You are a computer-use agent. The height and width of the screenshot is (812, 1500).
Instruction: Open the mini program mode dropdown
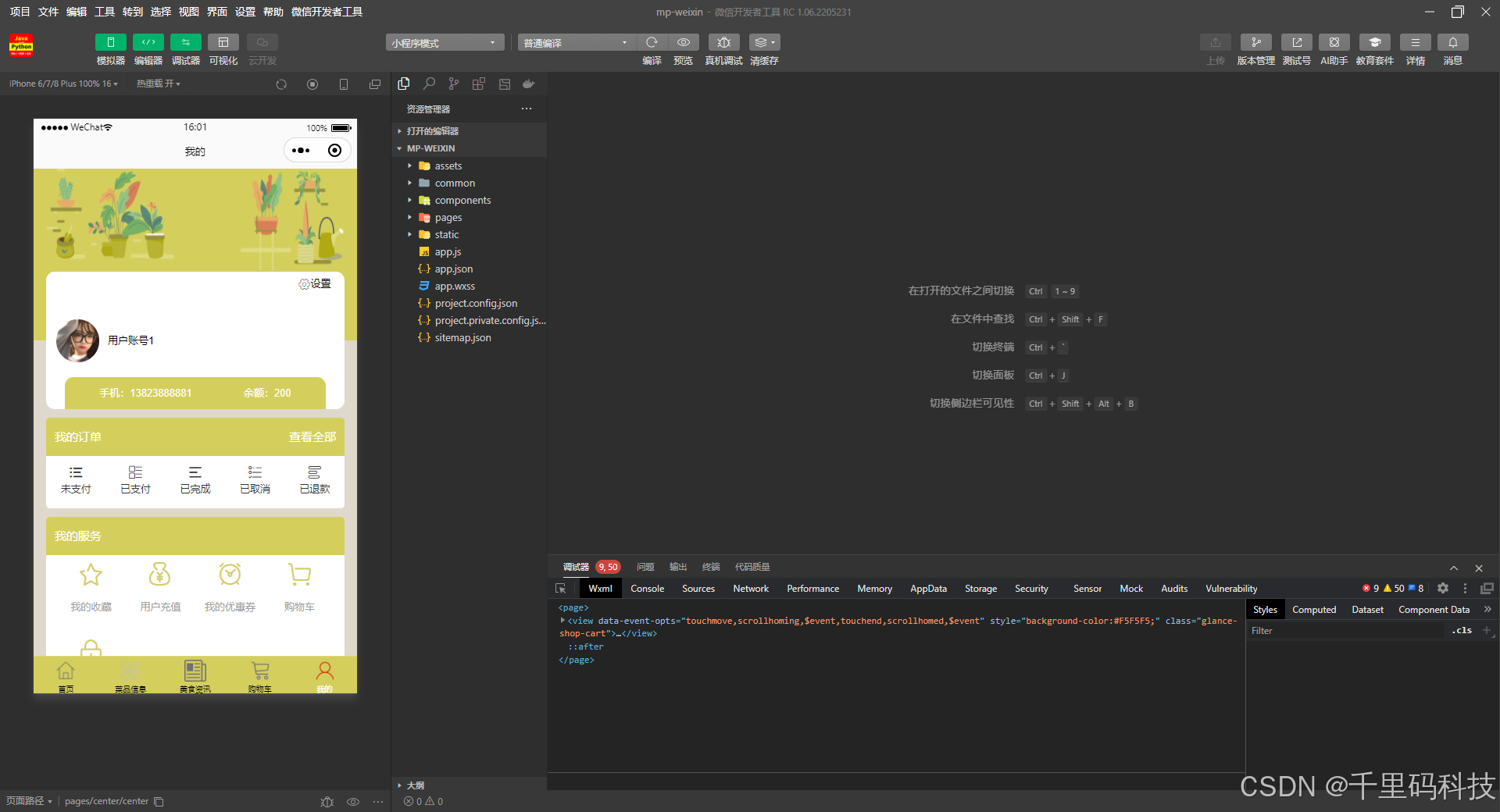point(444,42)
